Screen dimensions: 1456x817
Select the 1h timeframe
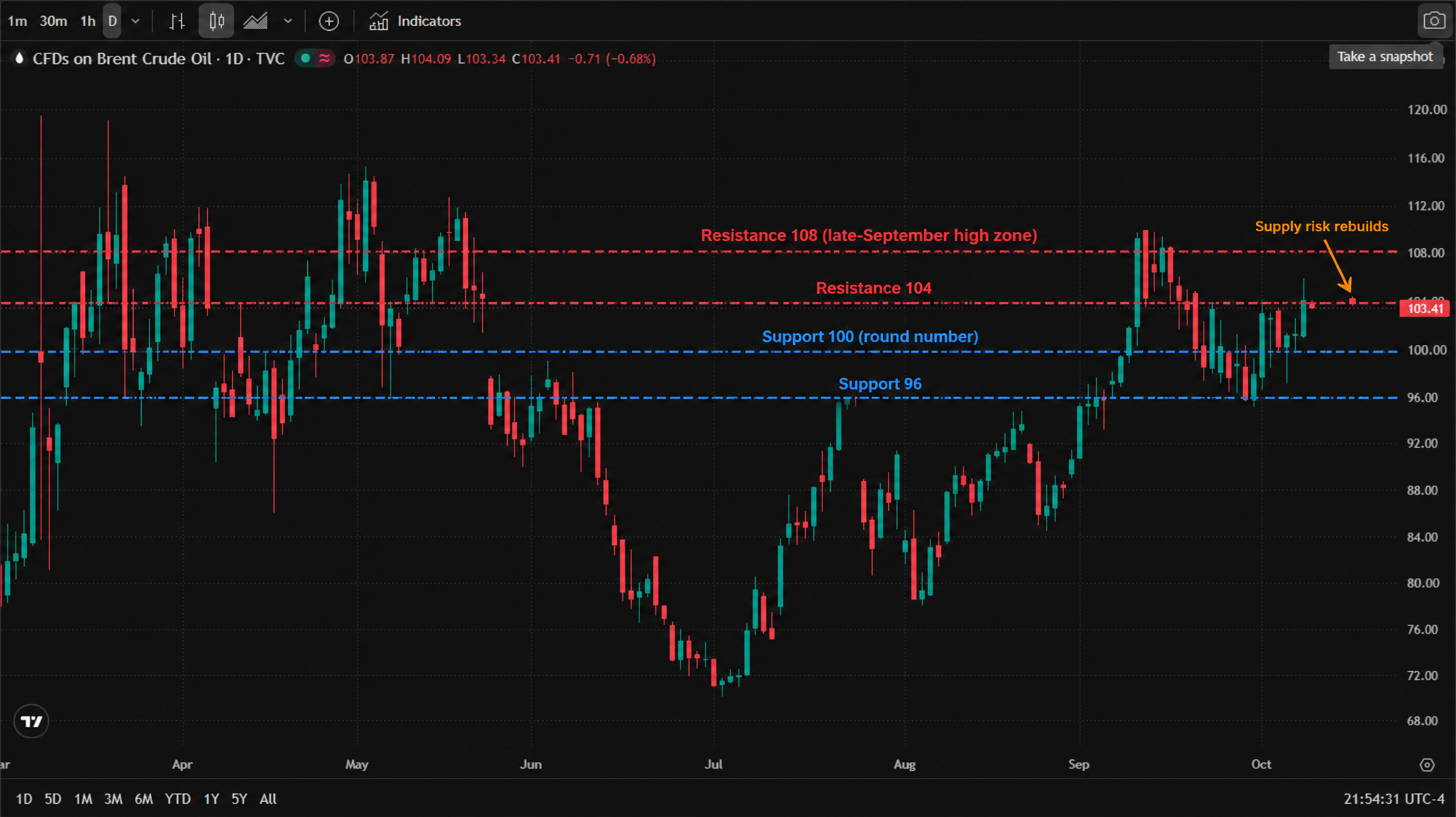tap(88, 21)
